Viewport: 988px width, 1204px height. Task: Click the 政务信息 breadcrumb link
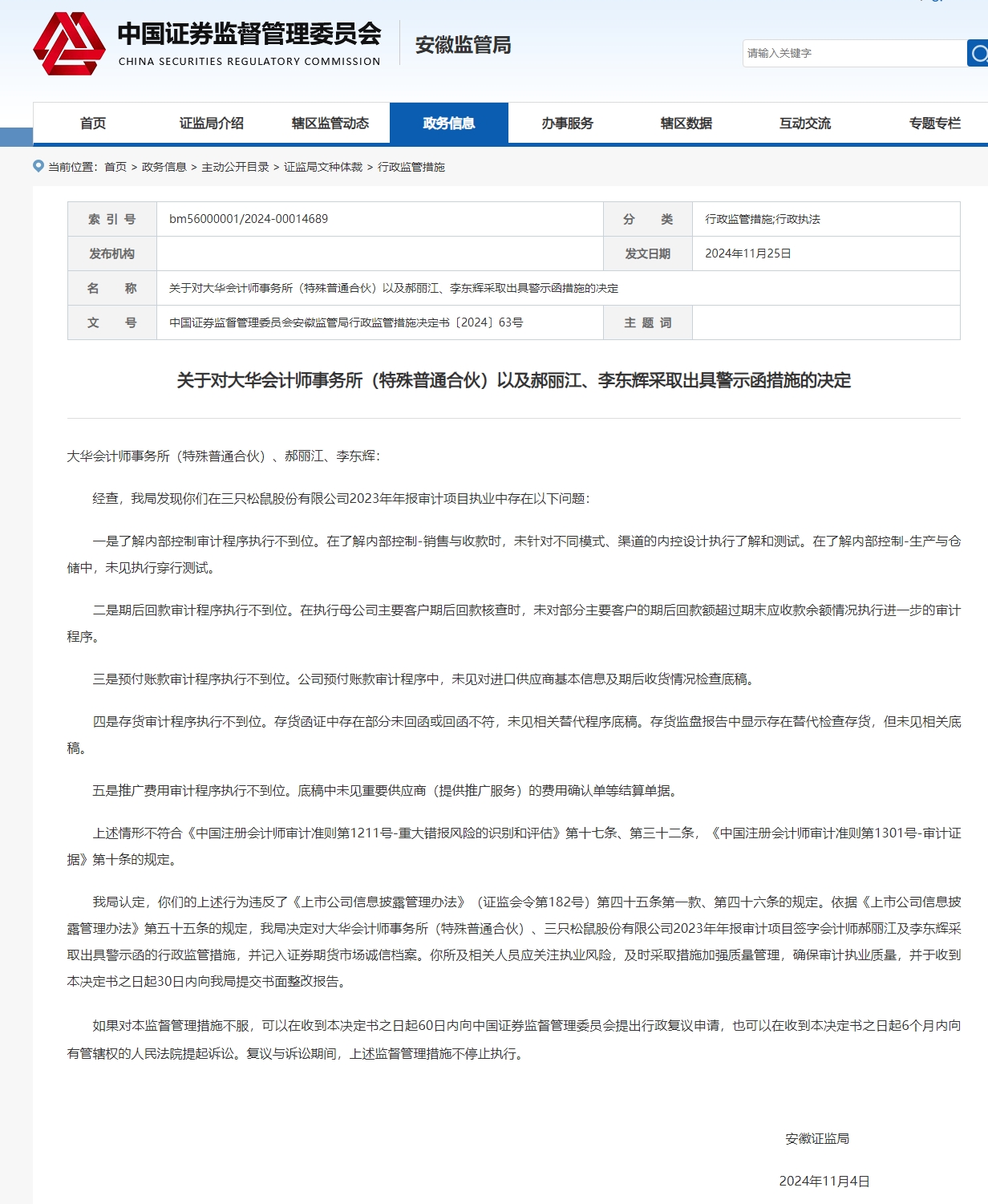coord(164,167)
